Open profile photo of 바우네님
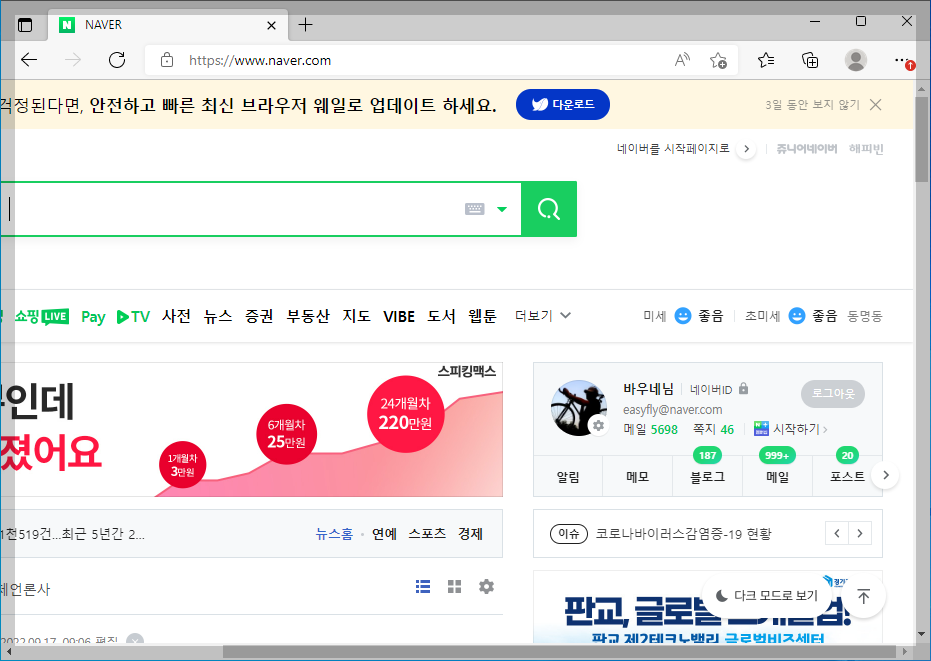This screenshot has width=931, height=661. 579,408
